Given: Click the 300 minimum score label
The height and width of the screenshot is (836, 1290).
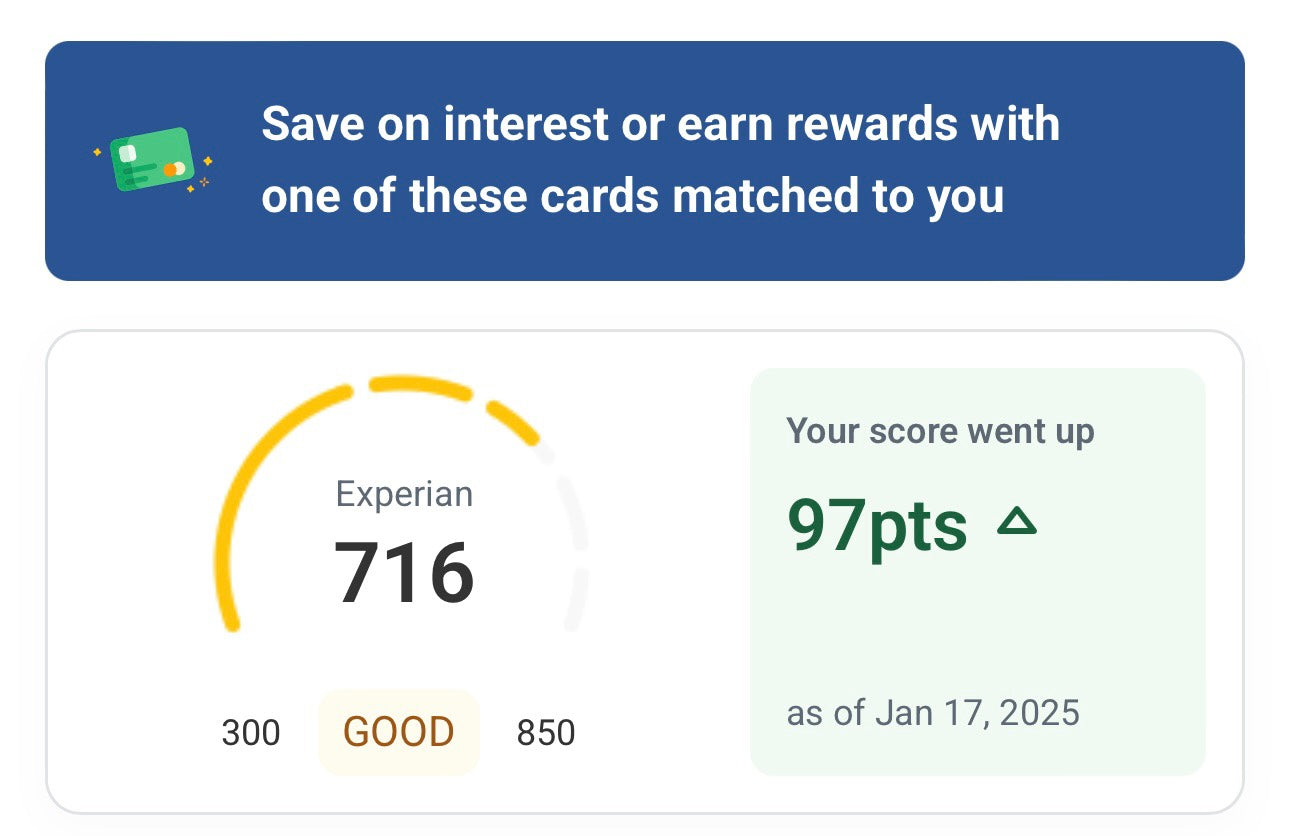Looking at the screenshot, I should [251, 733].
